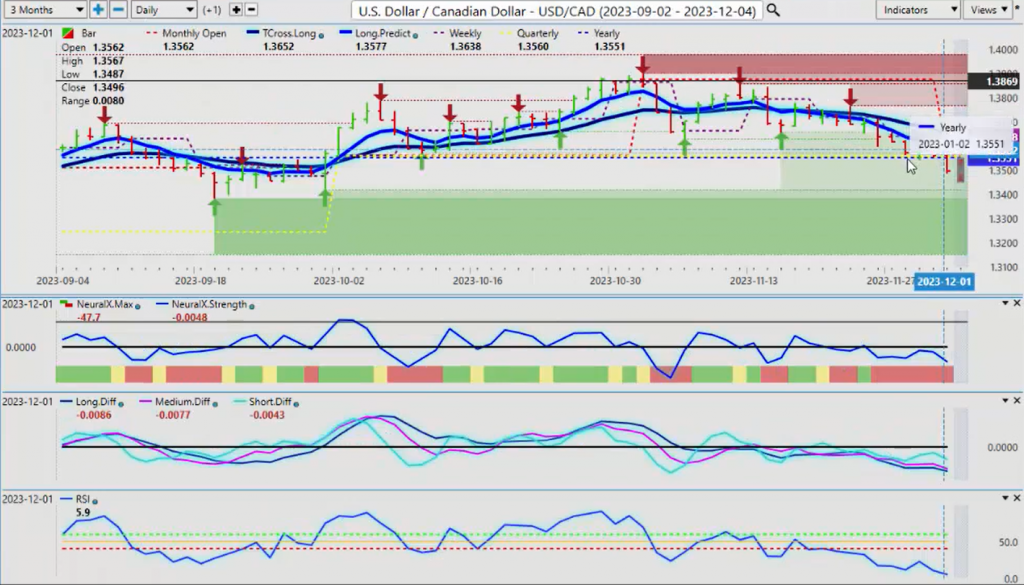
Task: Click the dot icon beside RSI
Action: [95, 501]
